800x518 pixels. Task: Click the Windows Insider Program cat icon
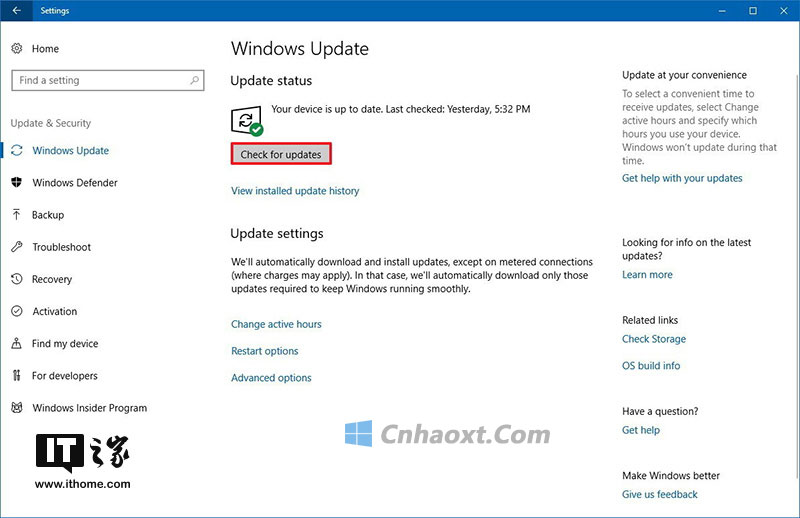pos(17,408)
